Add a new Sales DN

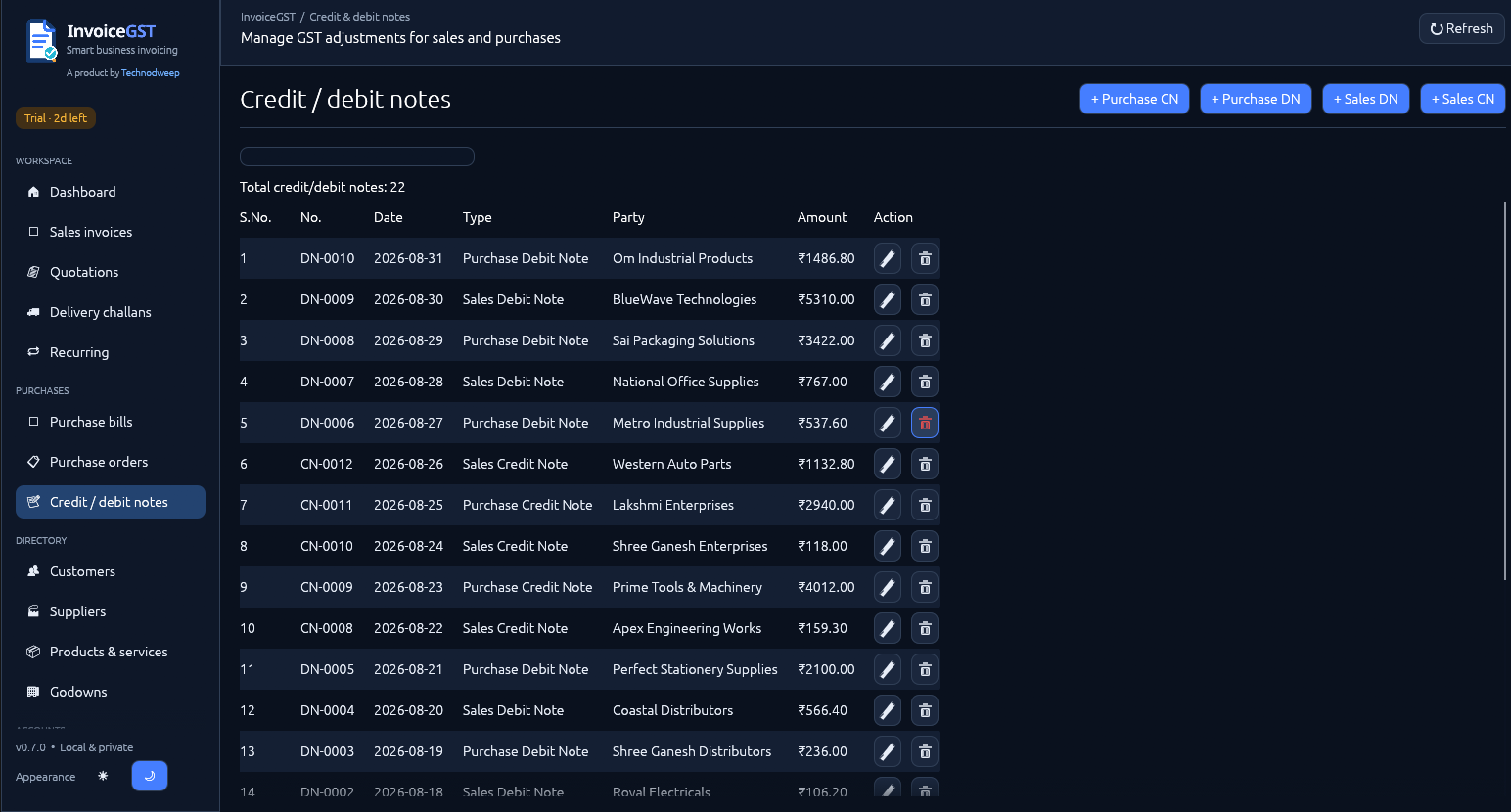(1366, 99)
